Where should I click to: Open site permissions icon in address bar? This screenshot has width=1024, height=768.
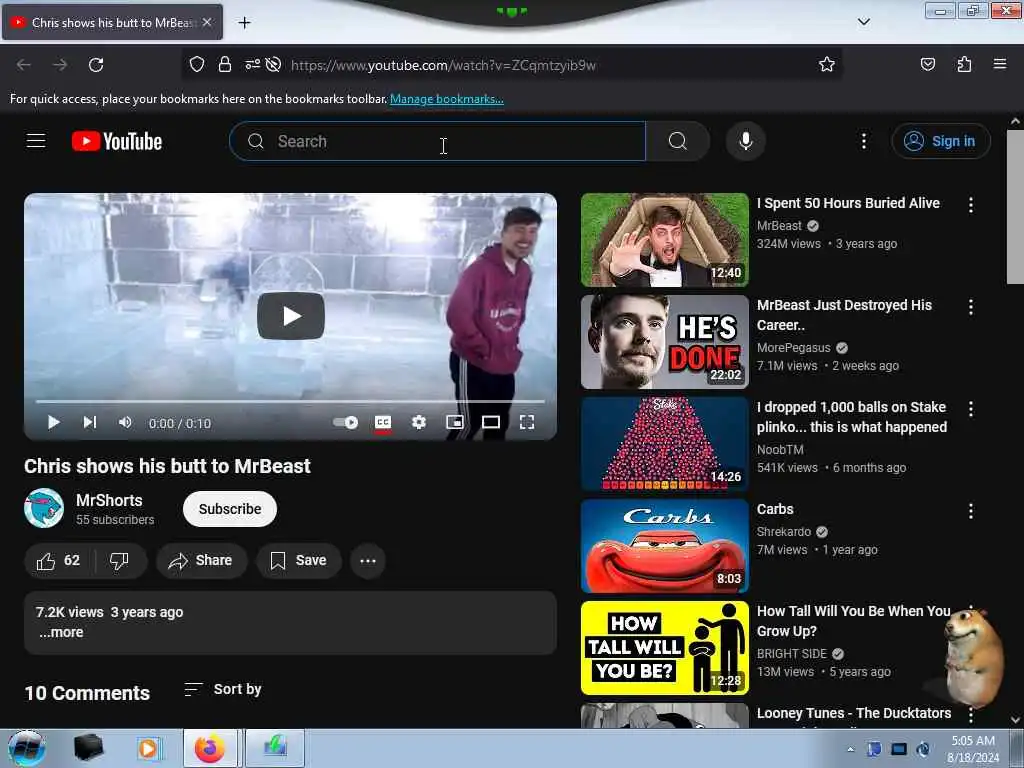tap(252, 65)
